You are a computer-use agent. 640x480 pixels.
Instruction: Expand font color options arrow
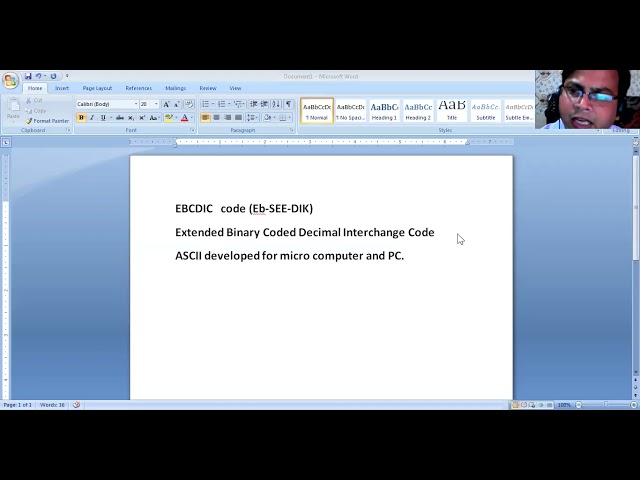click(191, 118)
